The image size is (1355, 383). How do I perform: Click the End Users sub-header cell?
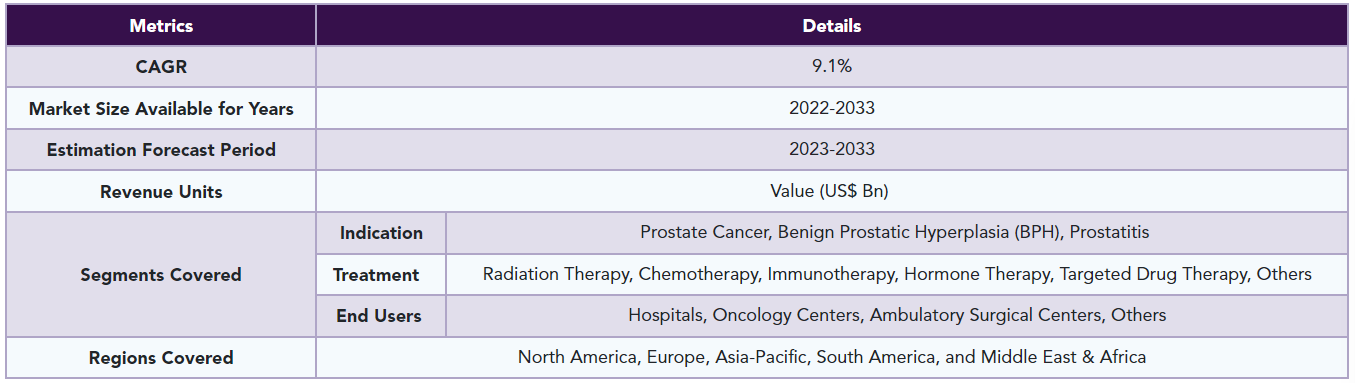pos(381,316)
